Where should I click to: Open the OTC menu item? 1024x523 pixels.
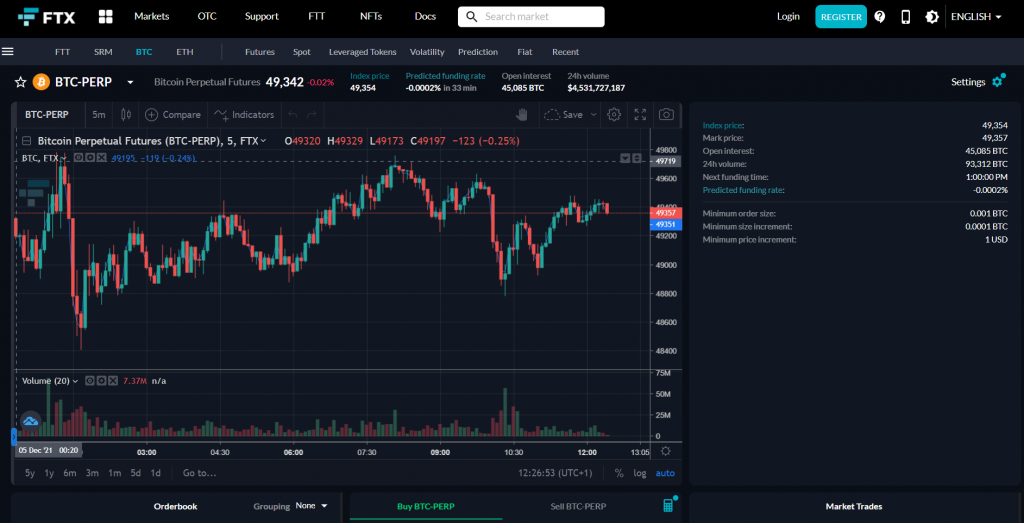207,16
